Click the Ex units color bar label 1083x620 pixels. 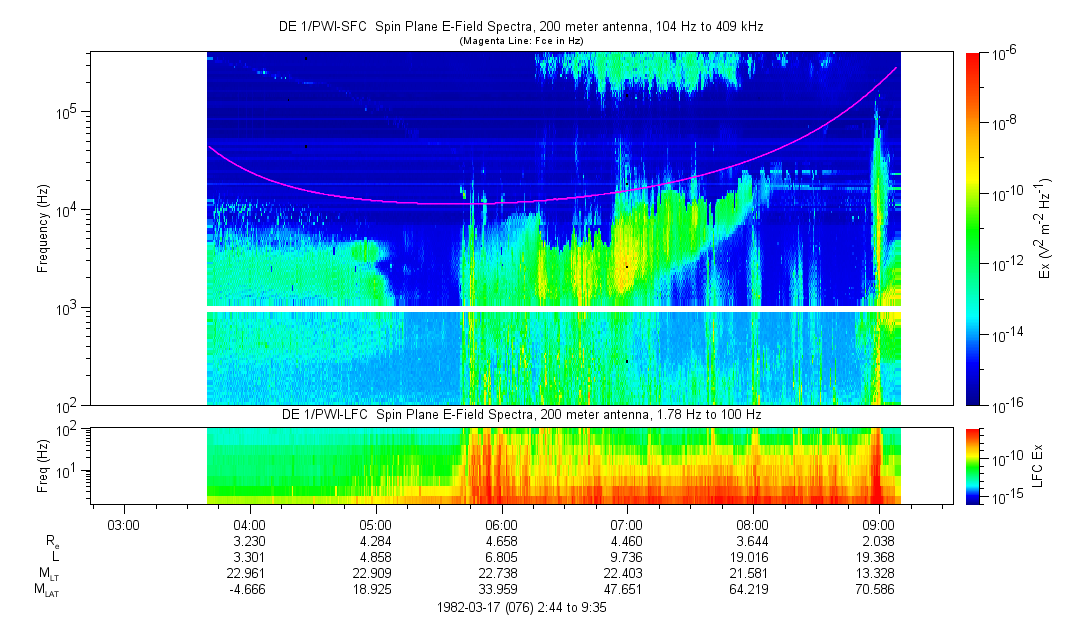click(1046, 229)
